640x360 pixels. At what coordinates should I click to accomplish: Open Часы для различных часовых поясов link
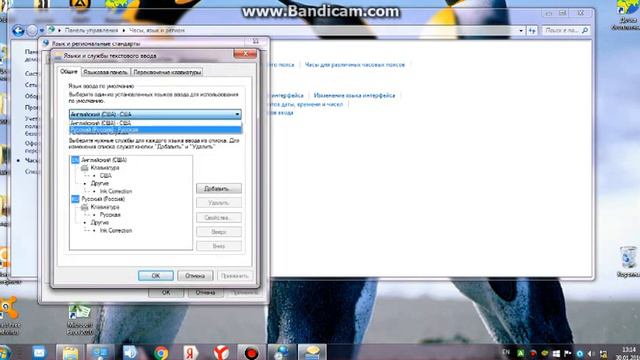[x=355, y=65]
